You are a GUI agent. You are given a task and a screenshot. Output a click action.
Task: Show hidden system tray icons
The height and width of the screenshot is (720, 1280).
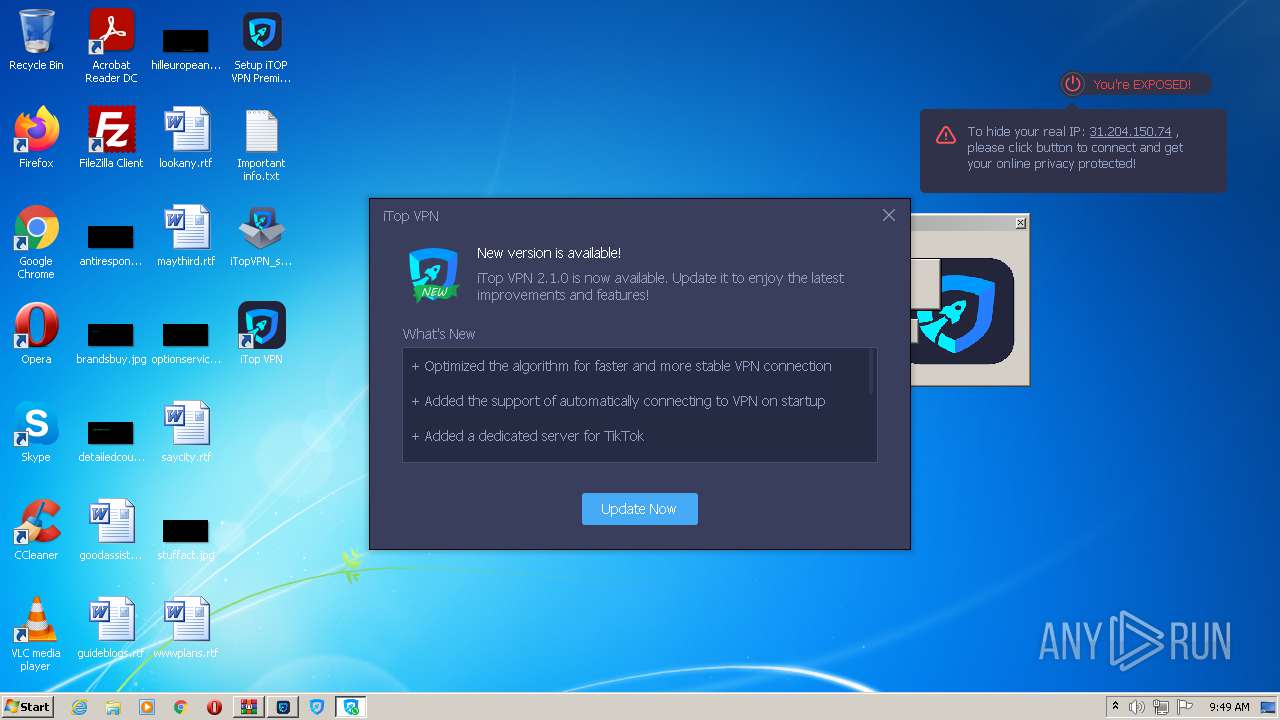click(1115, 707)
